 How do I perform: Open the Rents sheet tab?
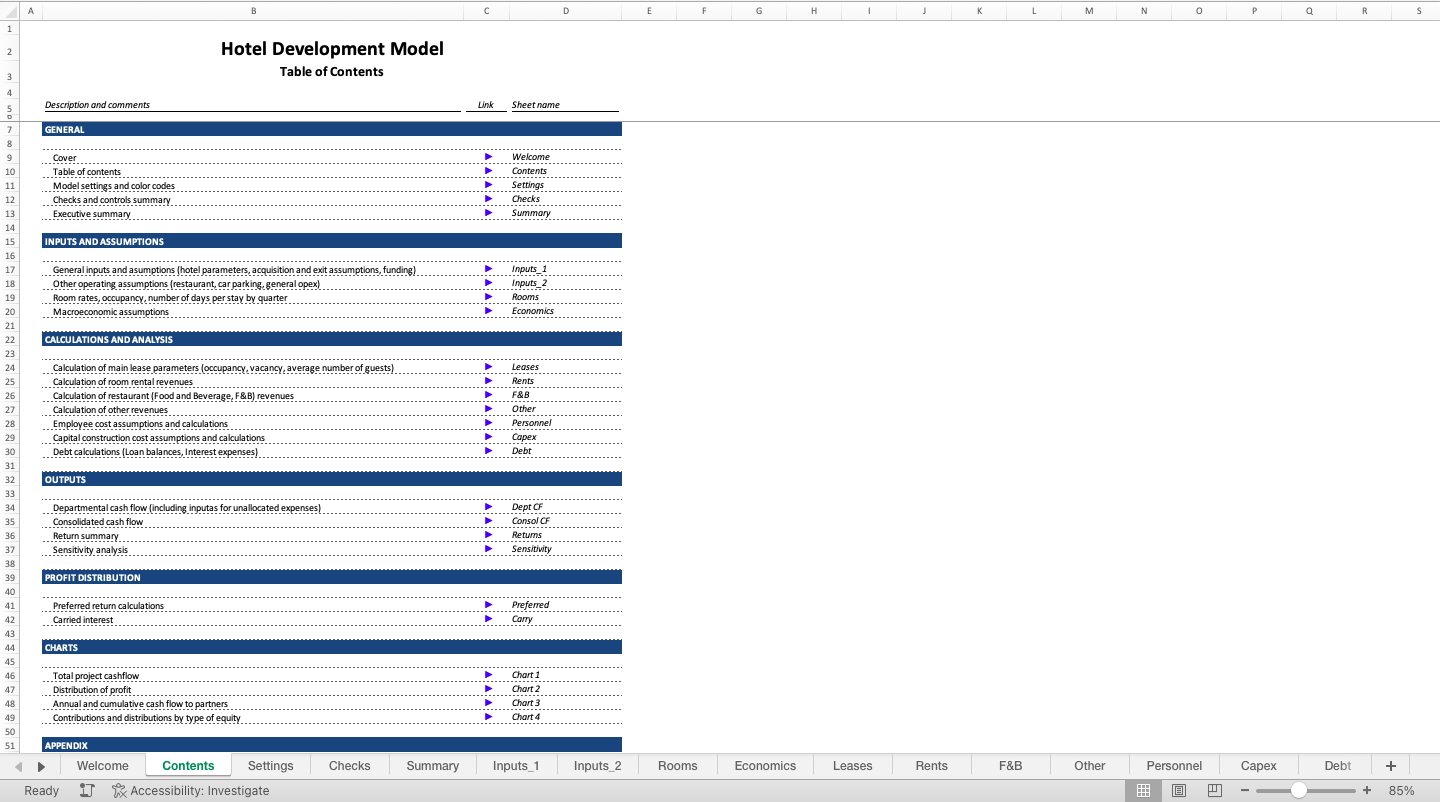tap(932, 766)
